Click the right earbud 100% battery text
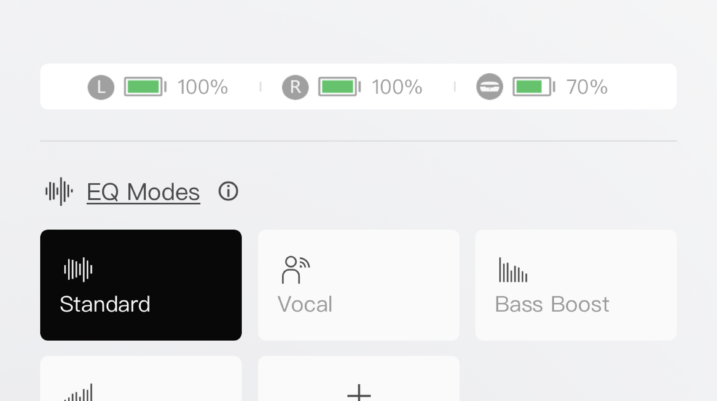This screenshot has height=401, width=717. (x=397, y=87)
